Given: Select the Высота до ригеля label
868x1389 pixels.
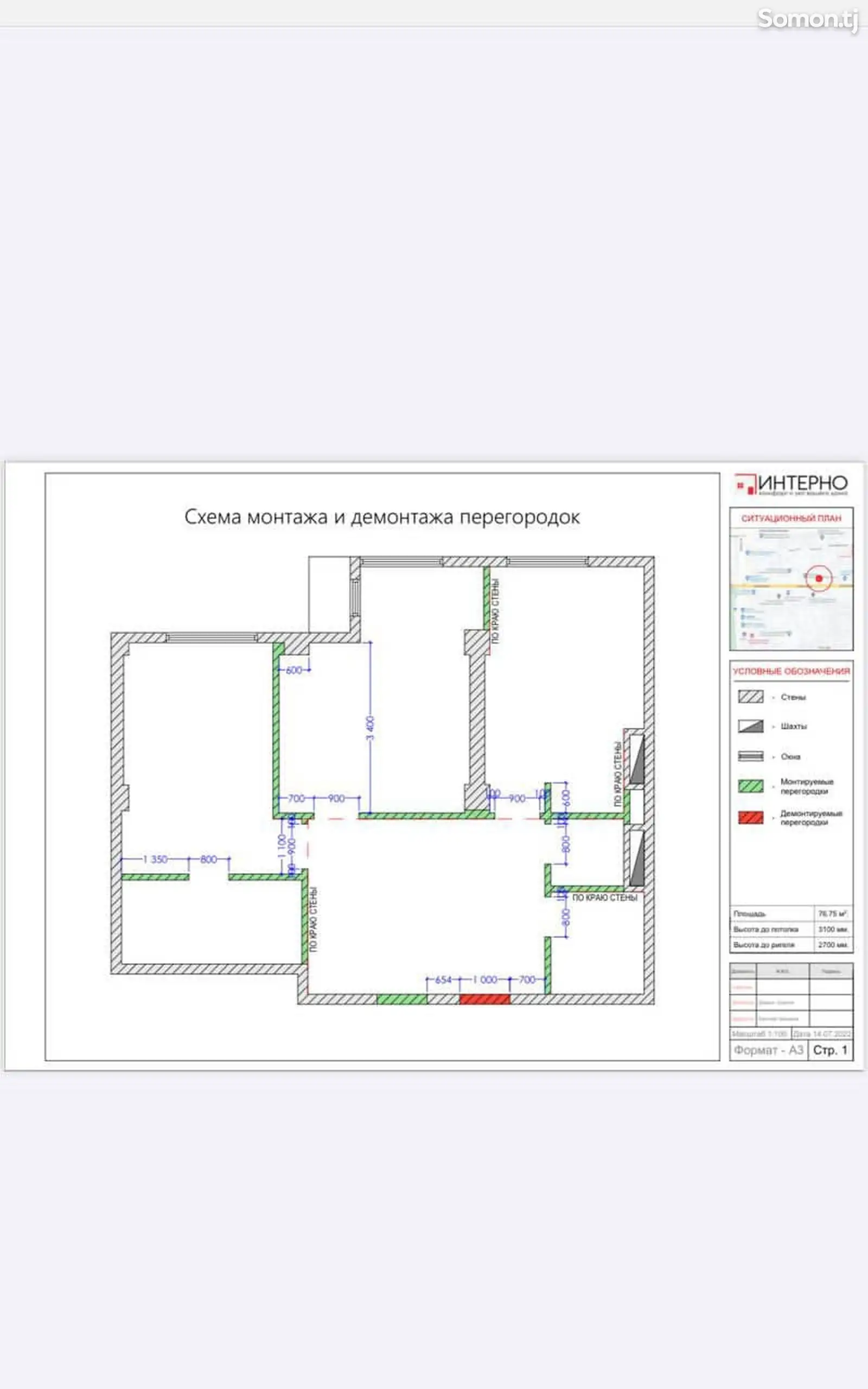Looking at the screenshot, I should (x=764, y=944).
